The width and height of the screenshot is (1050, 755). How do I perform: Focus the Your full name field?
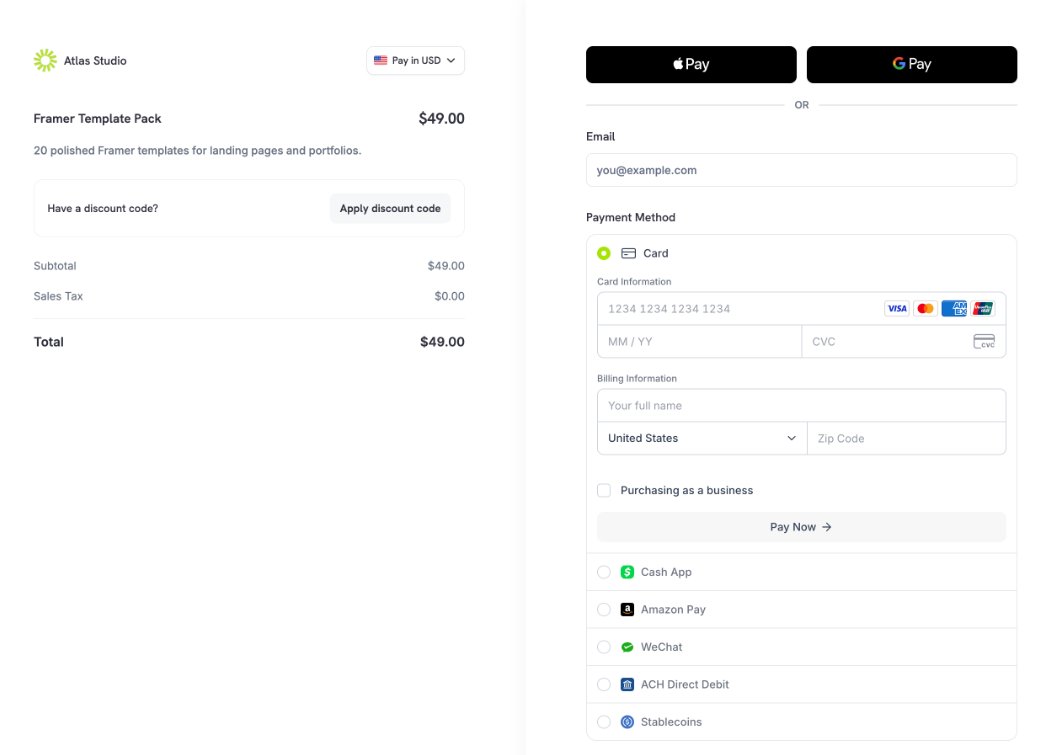pyautogui.click(x=801, y=405)
